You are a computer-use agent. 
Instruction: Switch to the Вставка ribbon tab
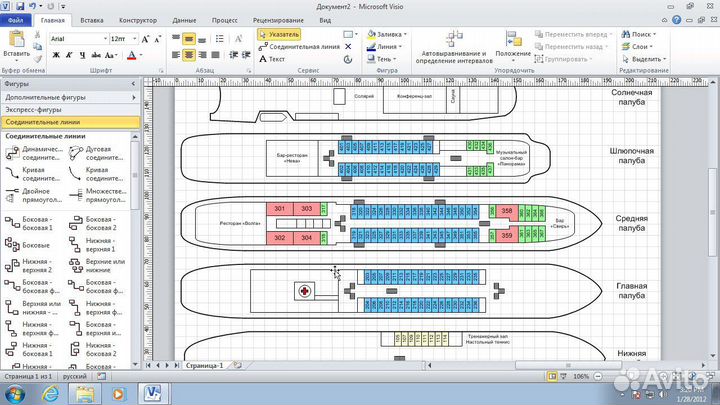click(92, 20)
